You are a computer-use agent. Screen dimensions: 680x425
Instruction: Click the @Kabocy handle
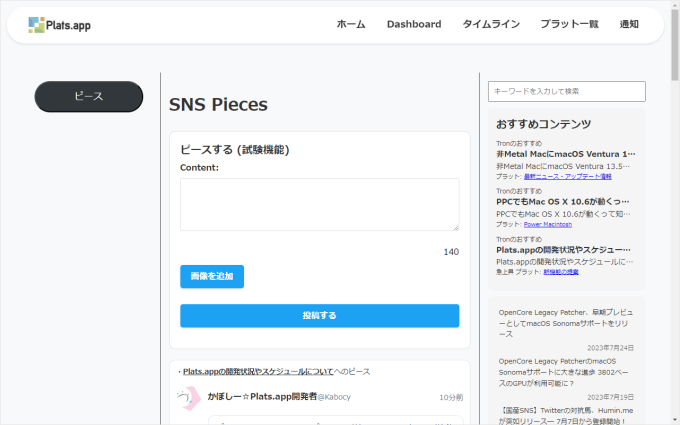point(334,397)
